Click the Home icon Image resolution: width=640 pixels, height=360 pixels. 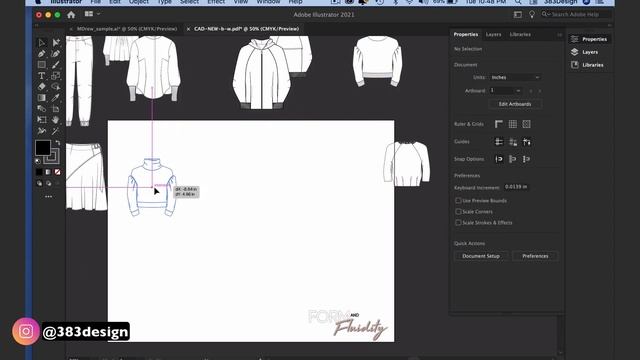pyautogui.click(x=71, y=15)
